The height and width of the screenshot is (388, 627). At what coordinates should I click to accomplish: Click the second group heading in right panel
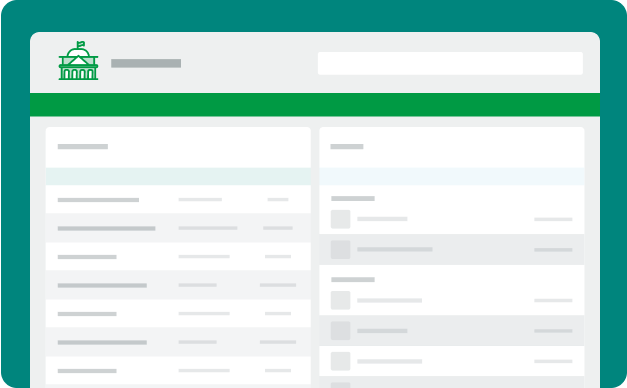coord(353,280)
